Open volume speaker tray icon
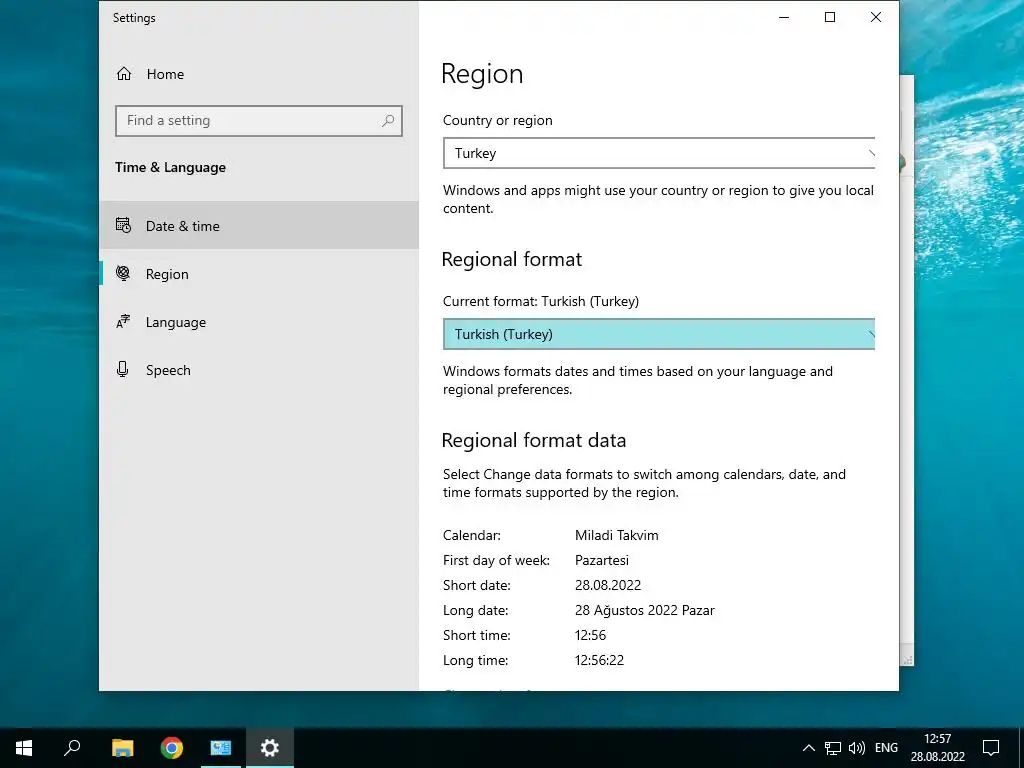The width and height of the screenshot is (1024, 768). coord(857,748)
